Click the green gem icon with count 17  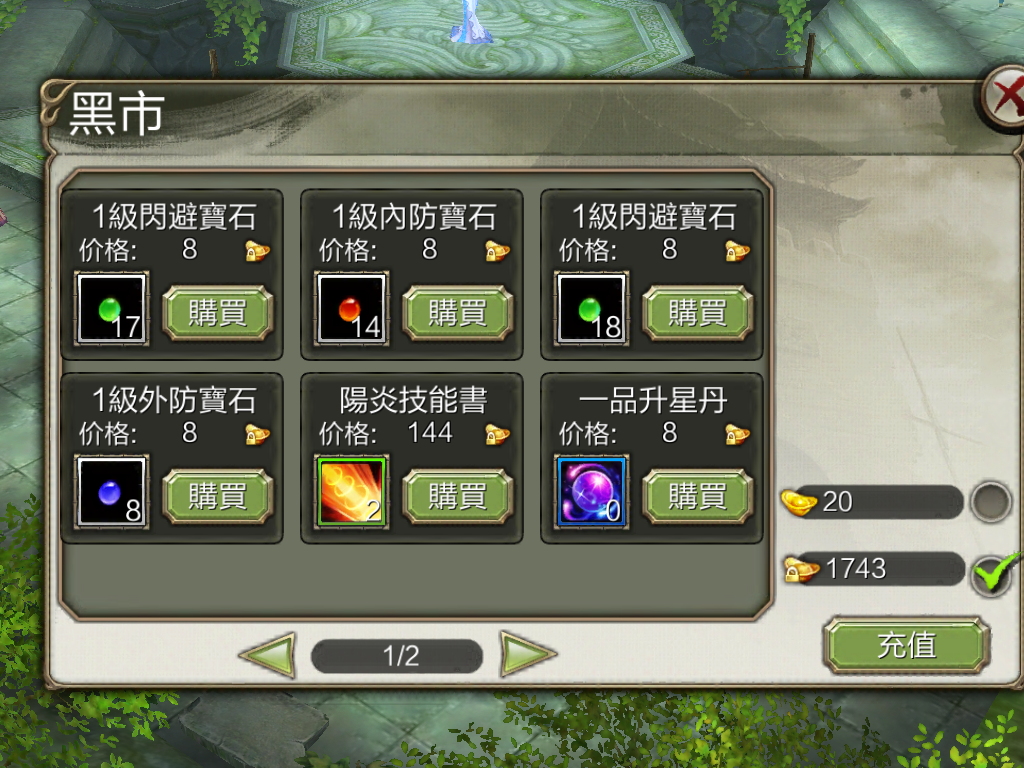coord(111,308)
